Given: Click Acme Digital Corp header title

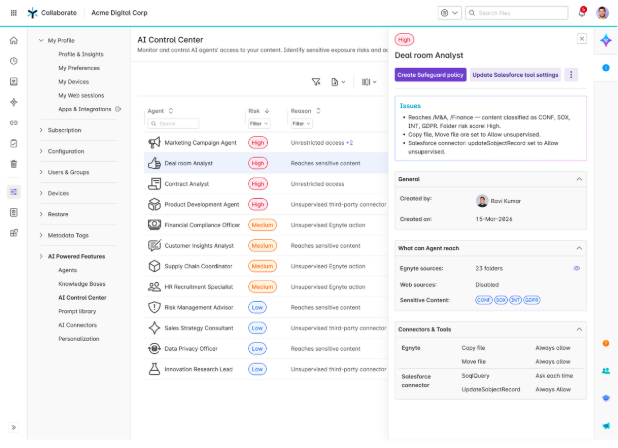Looking at the screenshot, I should coord(119,13).
